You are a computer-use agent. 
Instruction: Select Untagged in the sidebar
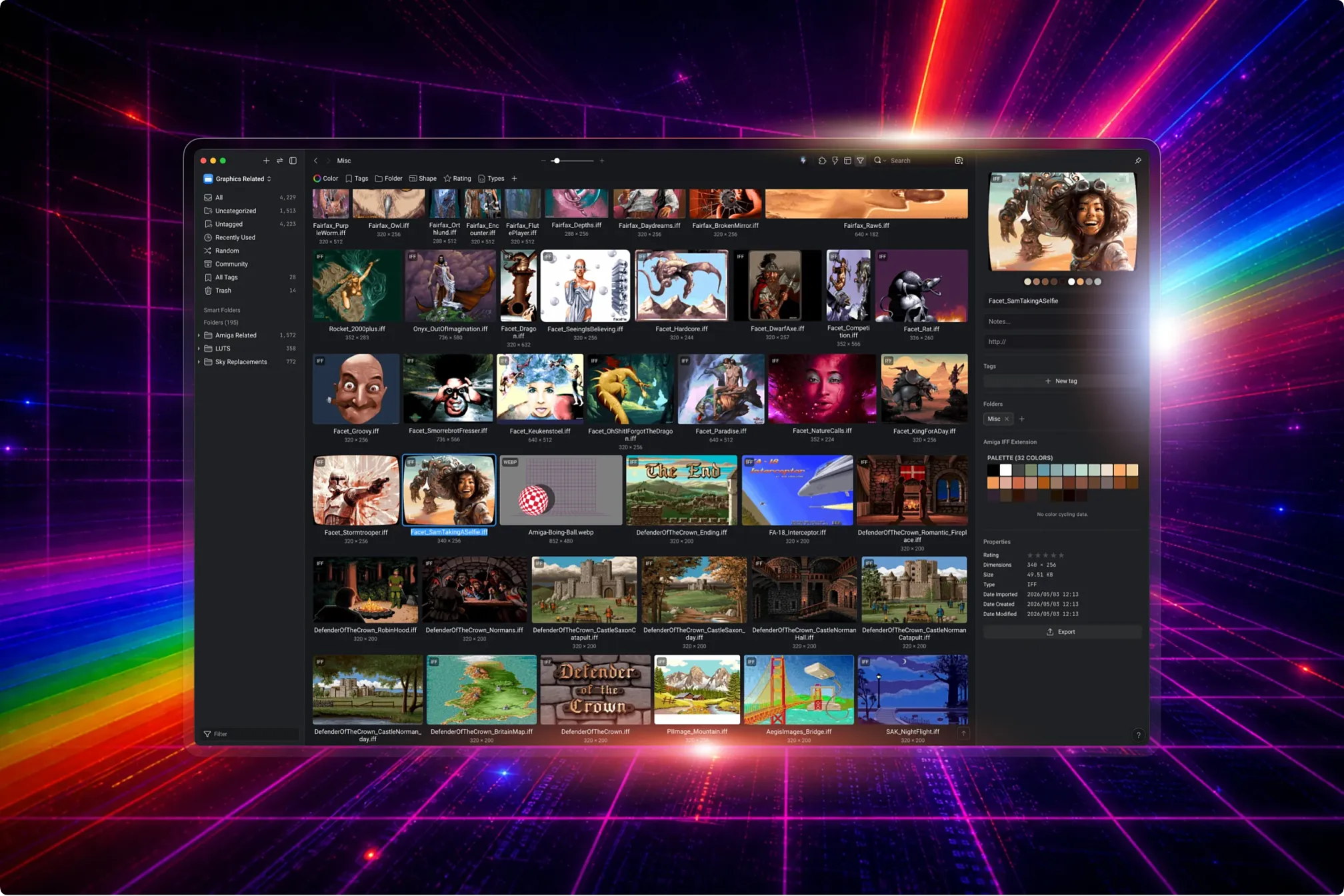[x=250, y=224]
